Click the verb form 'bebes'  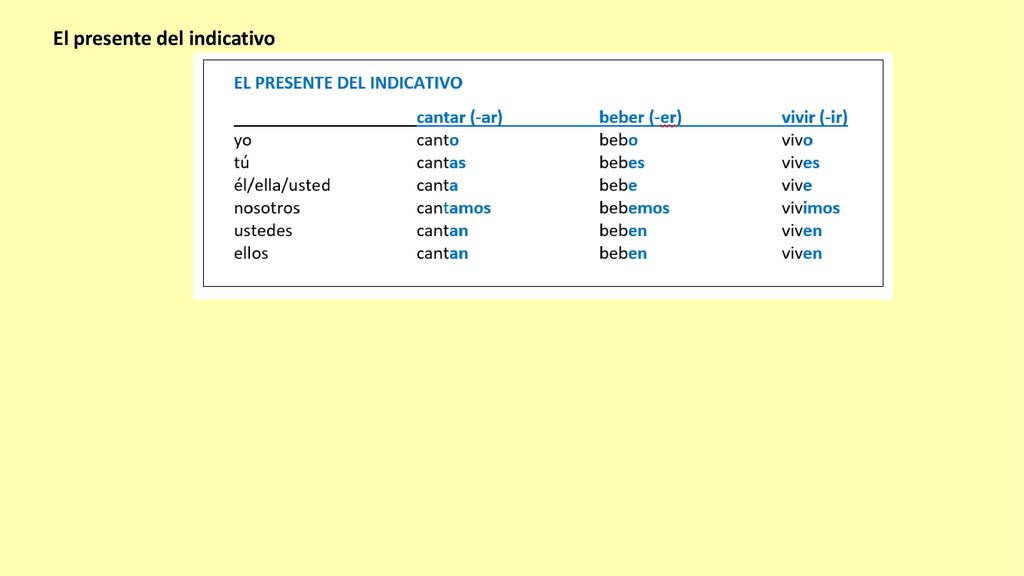622,163
